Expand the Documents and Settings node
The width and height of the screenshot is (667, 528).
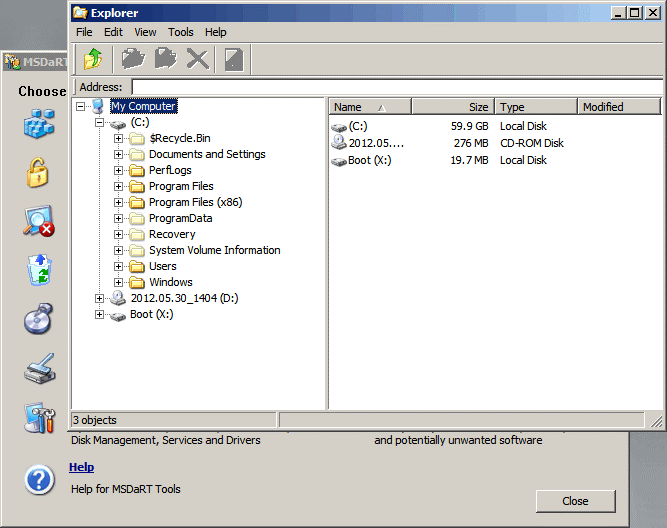point(118,154)
